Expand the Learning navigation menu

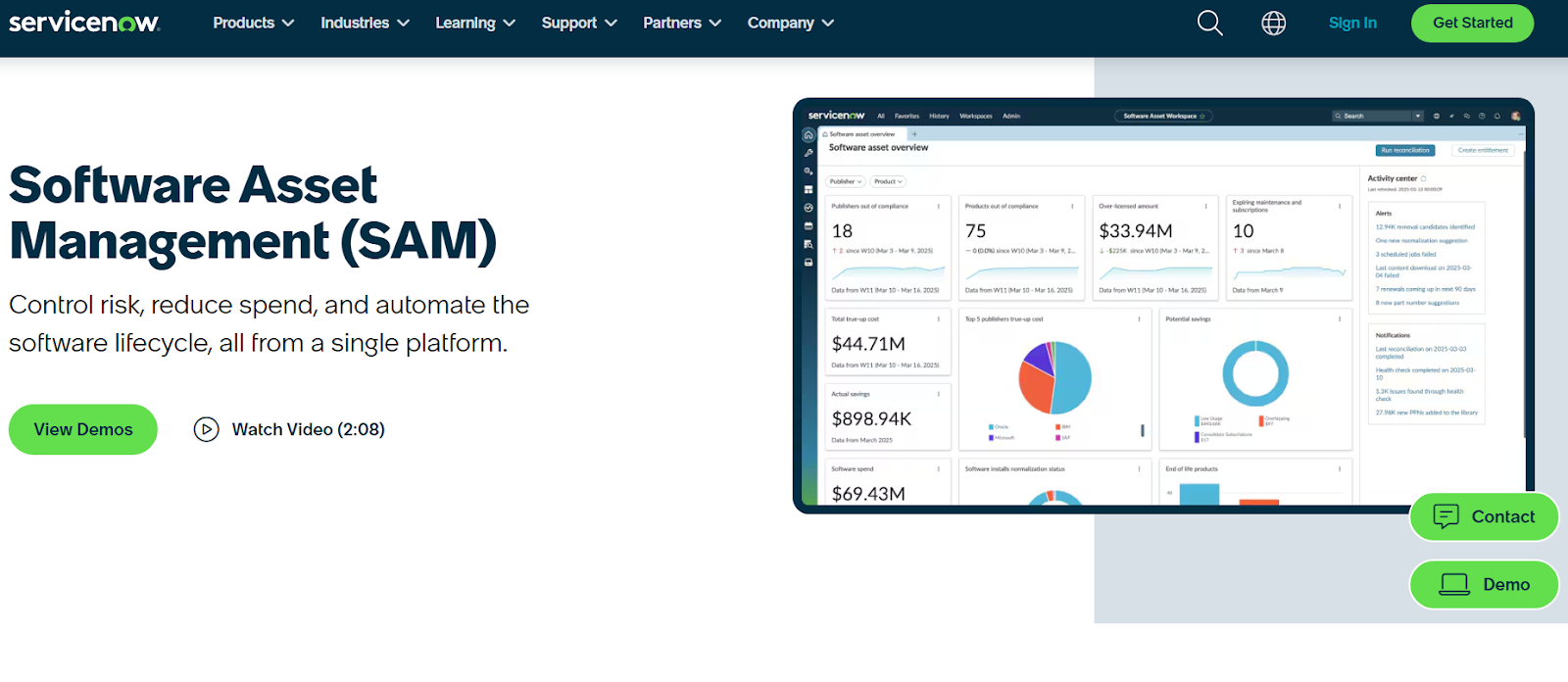[475, 23]
